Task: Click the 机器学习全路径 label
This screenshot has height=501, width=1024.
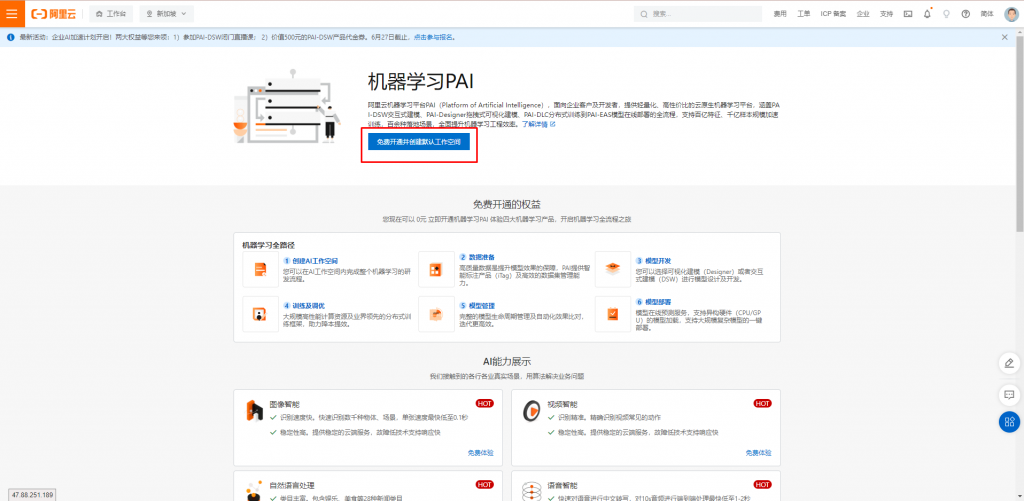Action: click(x=268, y=245)
